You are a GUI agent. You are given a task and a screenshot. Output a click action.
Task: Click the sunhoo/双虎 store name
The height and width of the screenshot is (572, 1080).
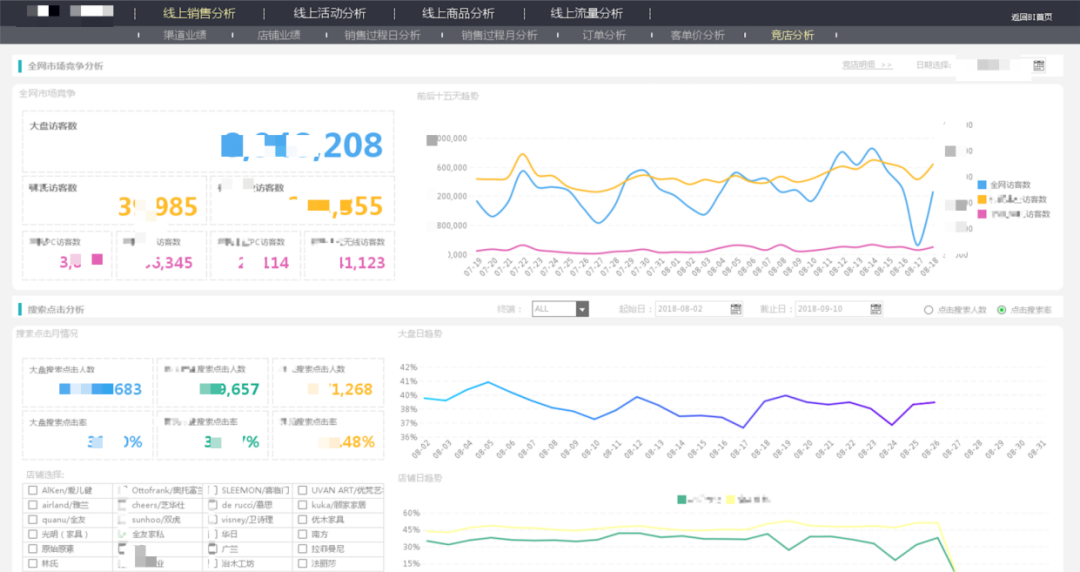[x=156, y=520]
